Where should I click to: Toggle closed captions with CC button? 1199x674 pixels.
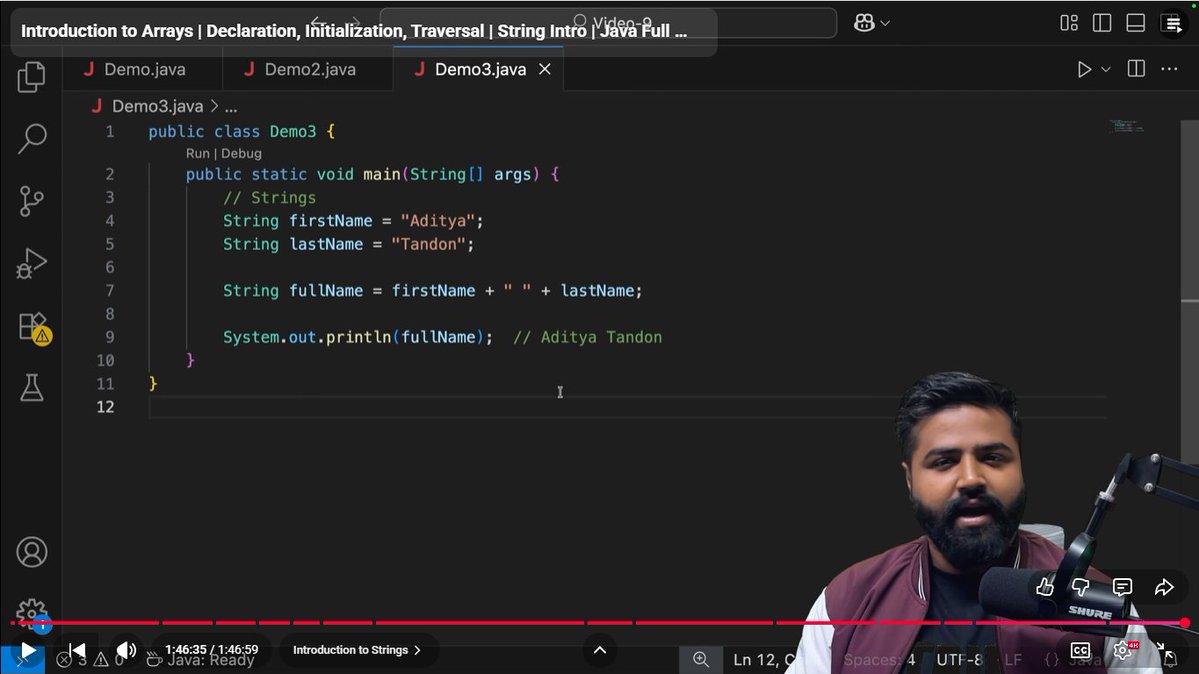pyautogui.click(x=1080, y=650)
